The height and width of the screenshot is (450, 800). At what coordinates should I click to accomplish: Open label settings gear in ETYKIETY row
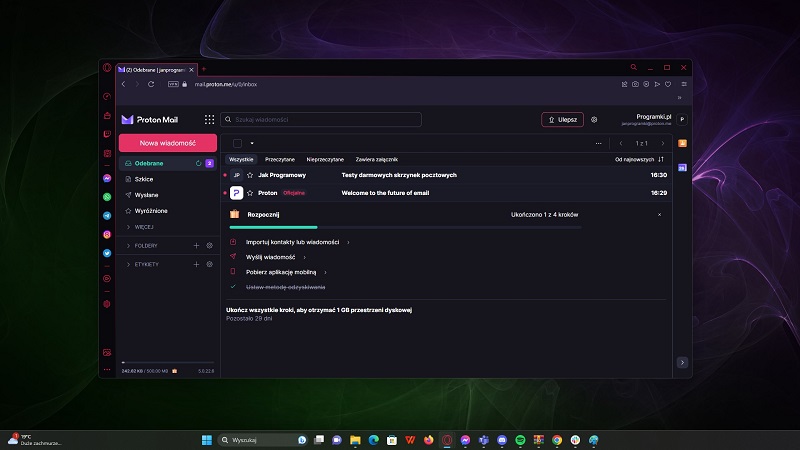(x=210, y=264)
